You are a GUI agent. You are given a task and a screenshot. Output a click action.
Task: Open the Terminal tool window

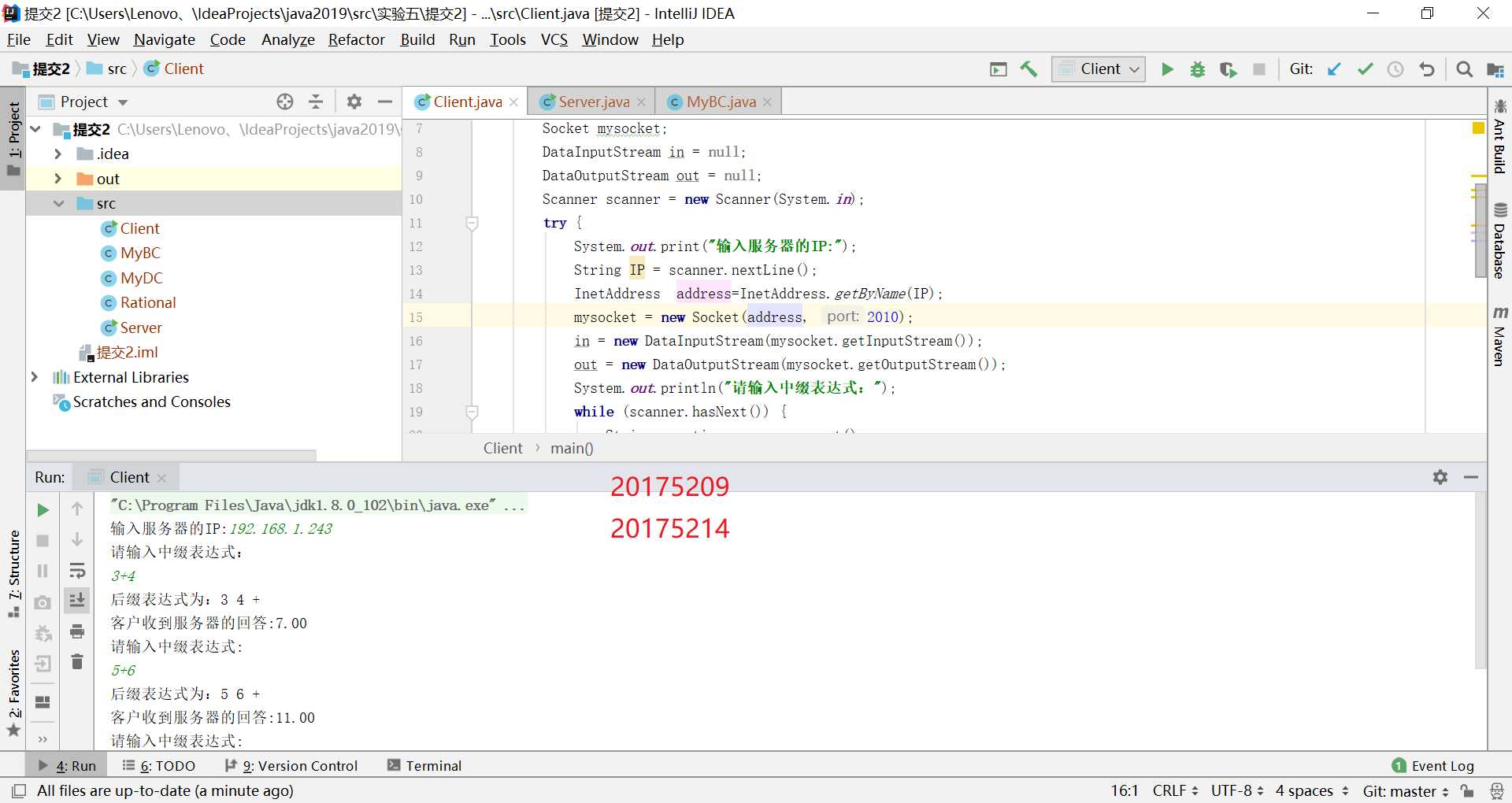(424, 766)
